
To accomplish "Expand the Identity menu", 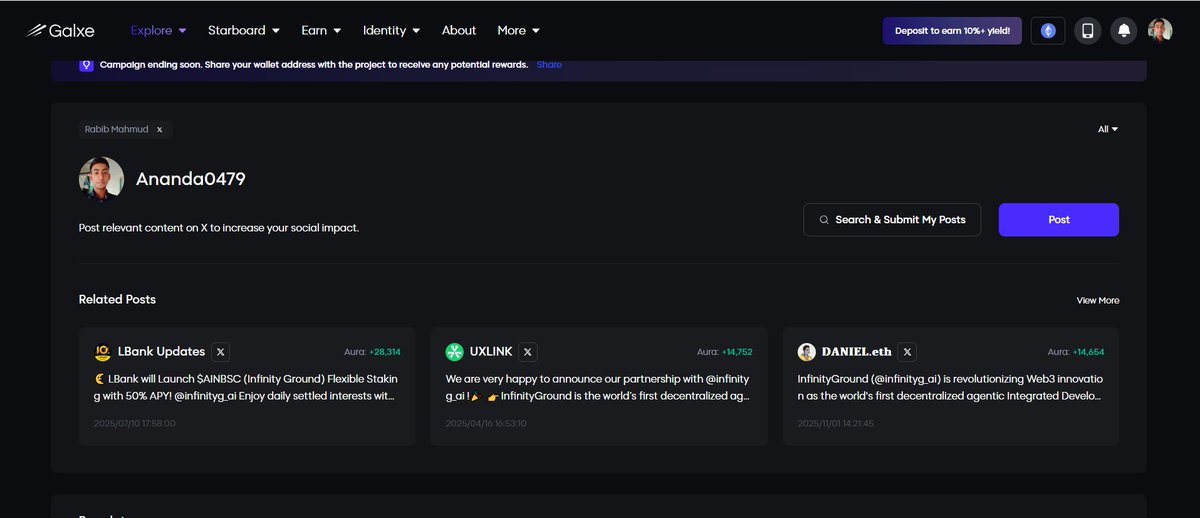I will point(391,31).
